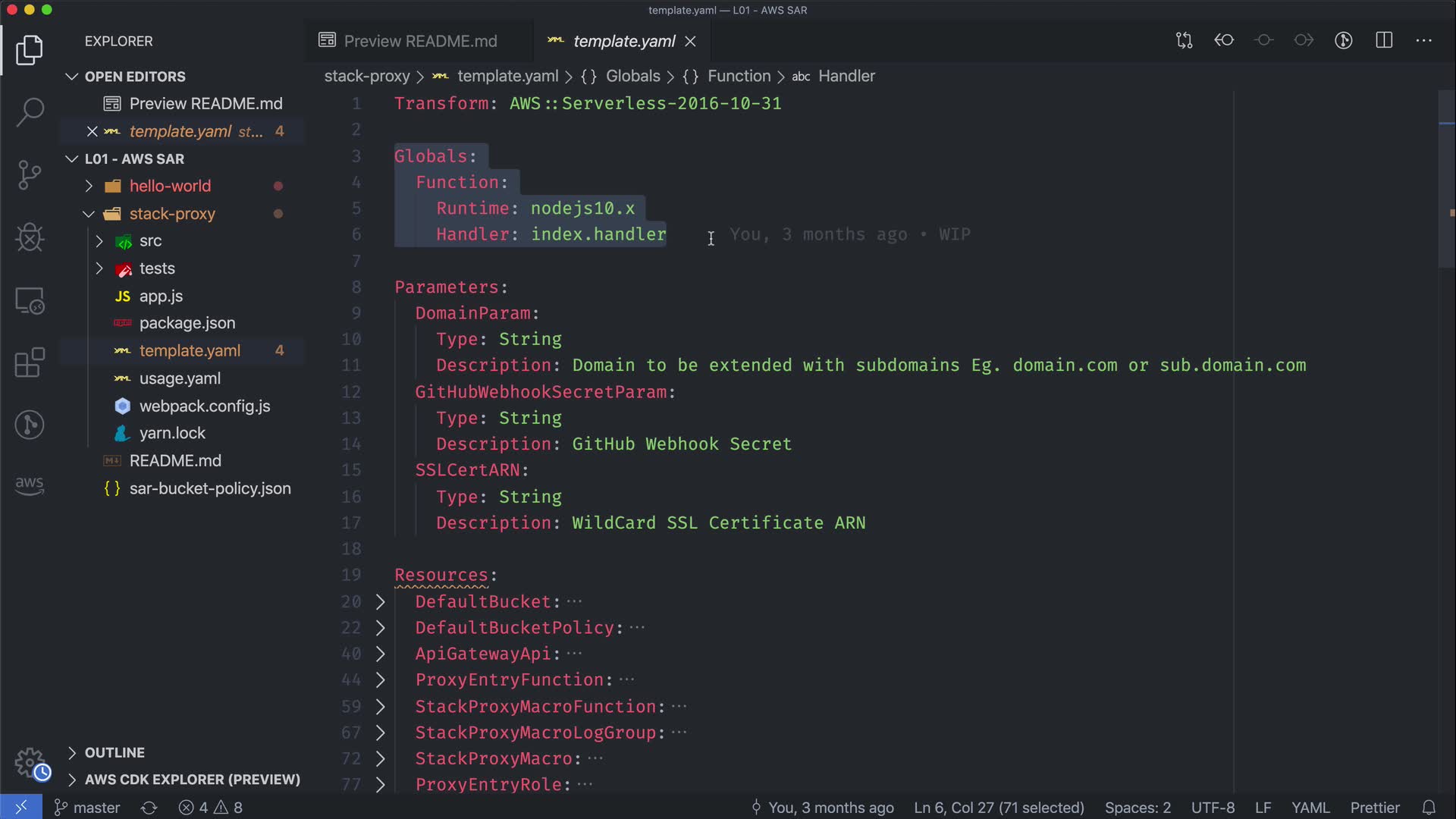This screenshot has width=1456, height=819.
Task: Open the Extensions view
Action: coord(30,362)
